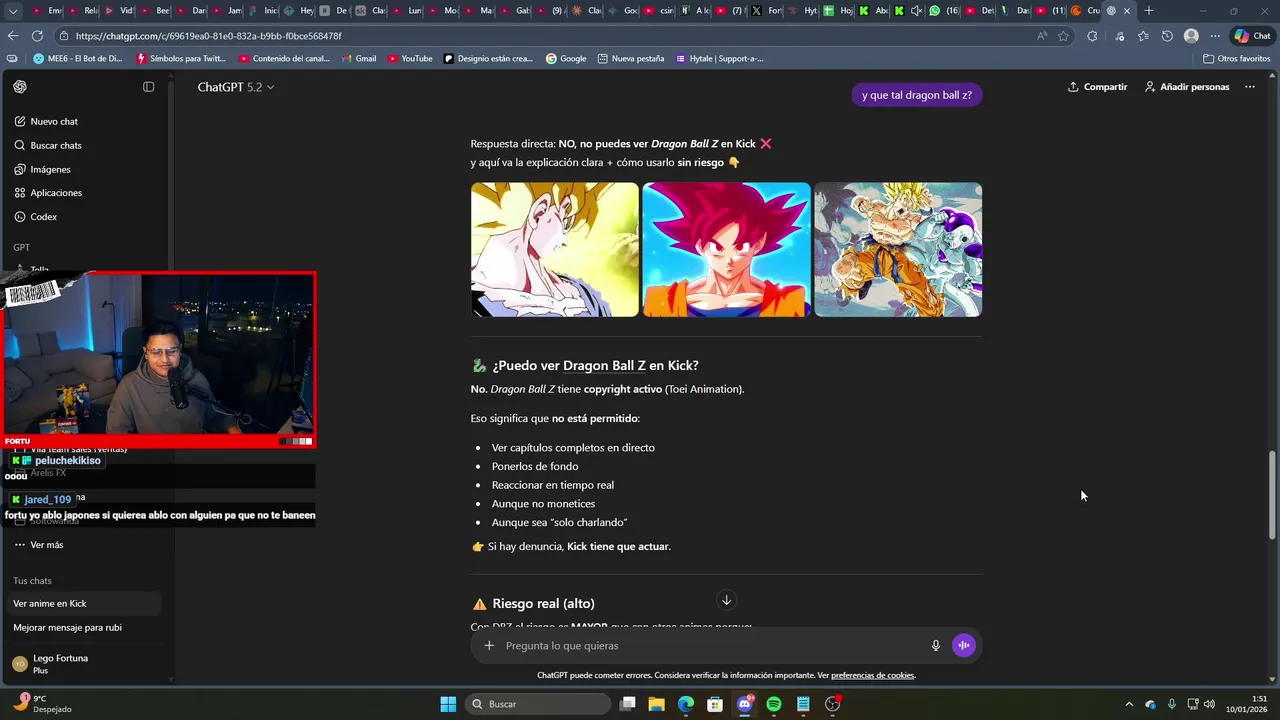Start voice mode with purple button
The image size is (1280, 720).
pyautogui.click(x=964, y=646)
